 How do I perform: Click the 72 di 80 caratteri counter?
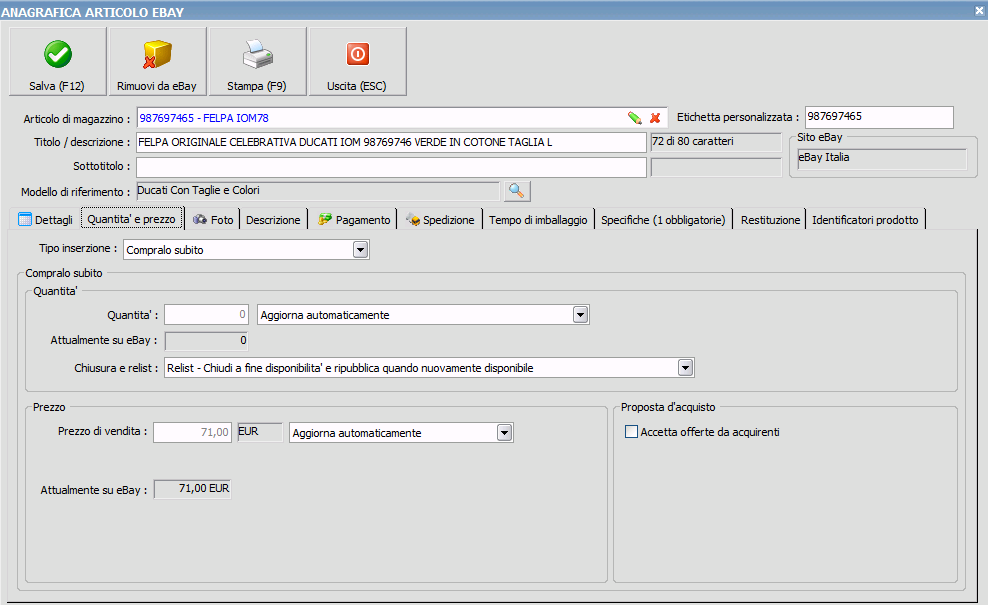click(716, 142)
